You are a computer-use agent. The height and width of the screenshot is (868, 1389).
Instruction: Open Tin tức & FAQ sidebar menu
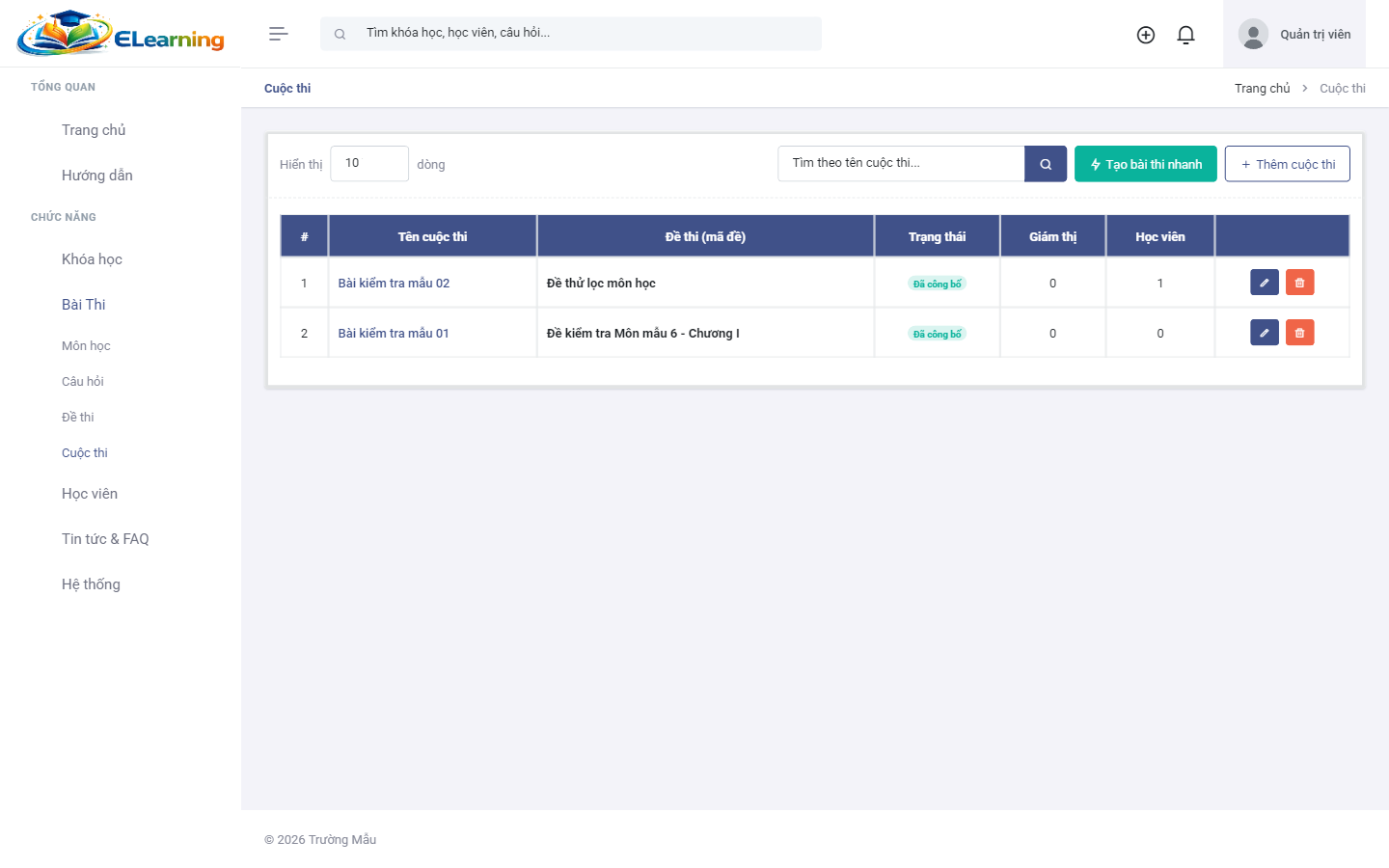pyautogui.click(x=105, y=539)
